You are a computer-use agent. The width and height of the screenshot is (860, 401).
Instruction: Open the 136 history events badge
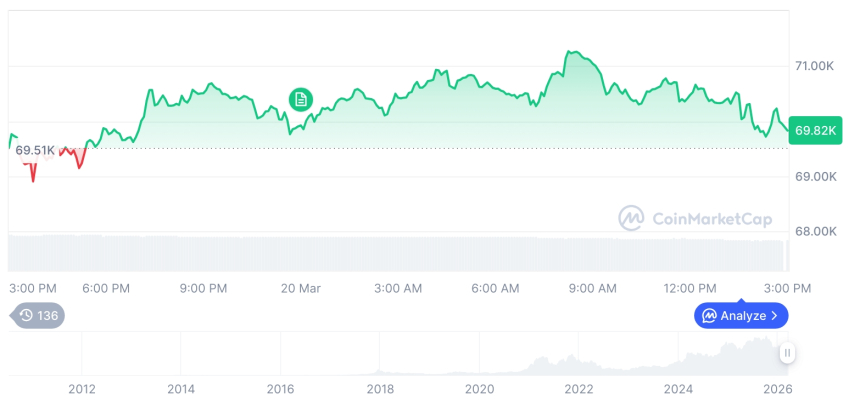[40, 315]
